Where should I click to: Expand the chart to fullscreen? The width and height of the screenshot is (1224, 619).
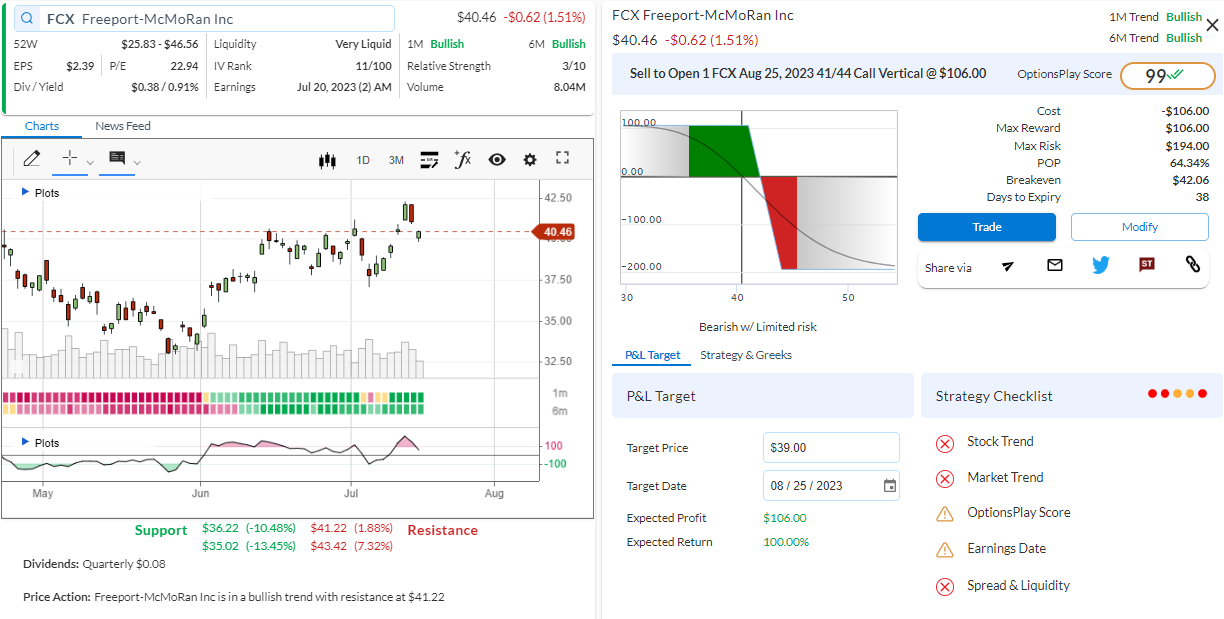562,158
